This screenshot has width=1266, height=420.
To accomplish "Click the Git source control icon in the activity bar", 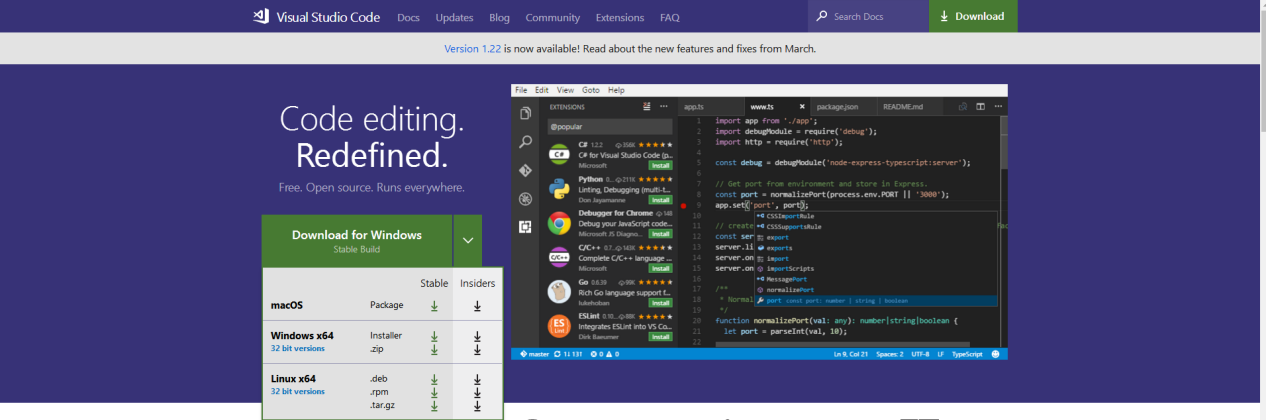I will click(x=525, y=171).
